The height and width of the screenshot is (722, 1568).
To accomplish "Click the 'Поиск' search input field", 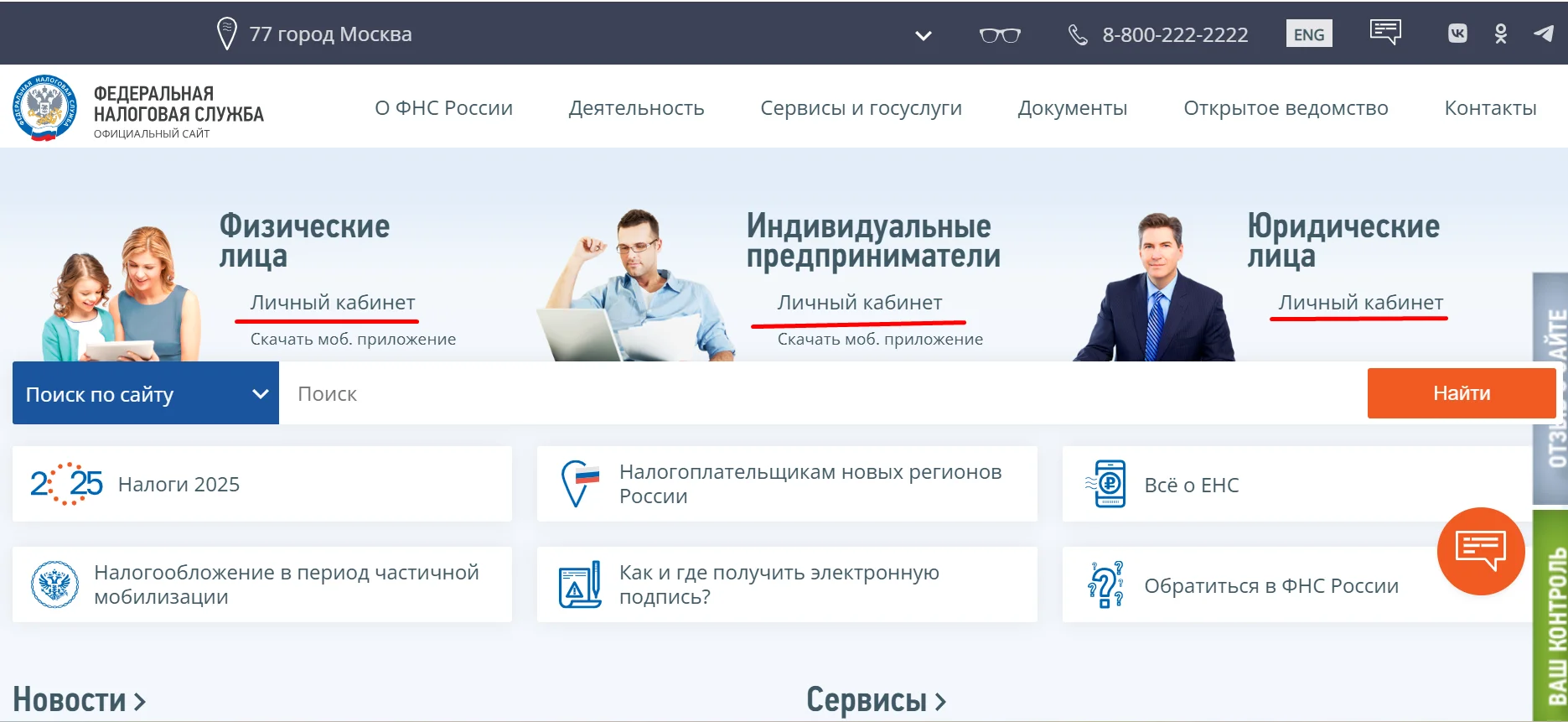I will [x=823, y=393].
